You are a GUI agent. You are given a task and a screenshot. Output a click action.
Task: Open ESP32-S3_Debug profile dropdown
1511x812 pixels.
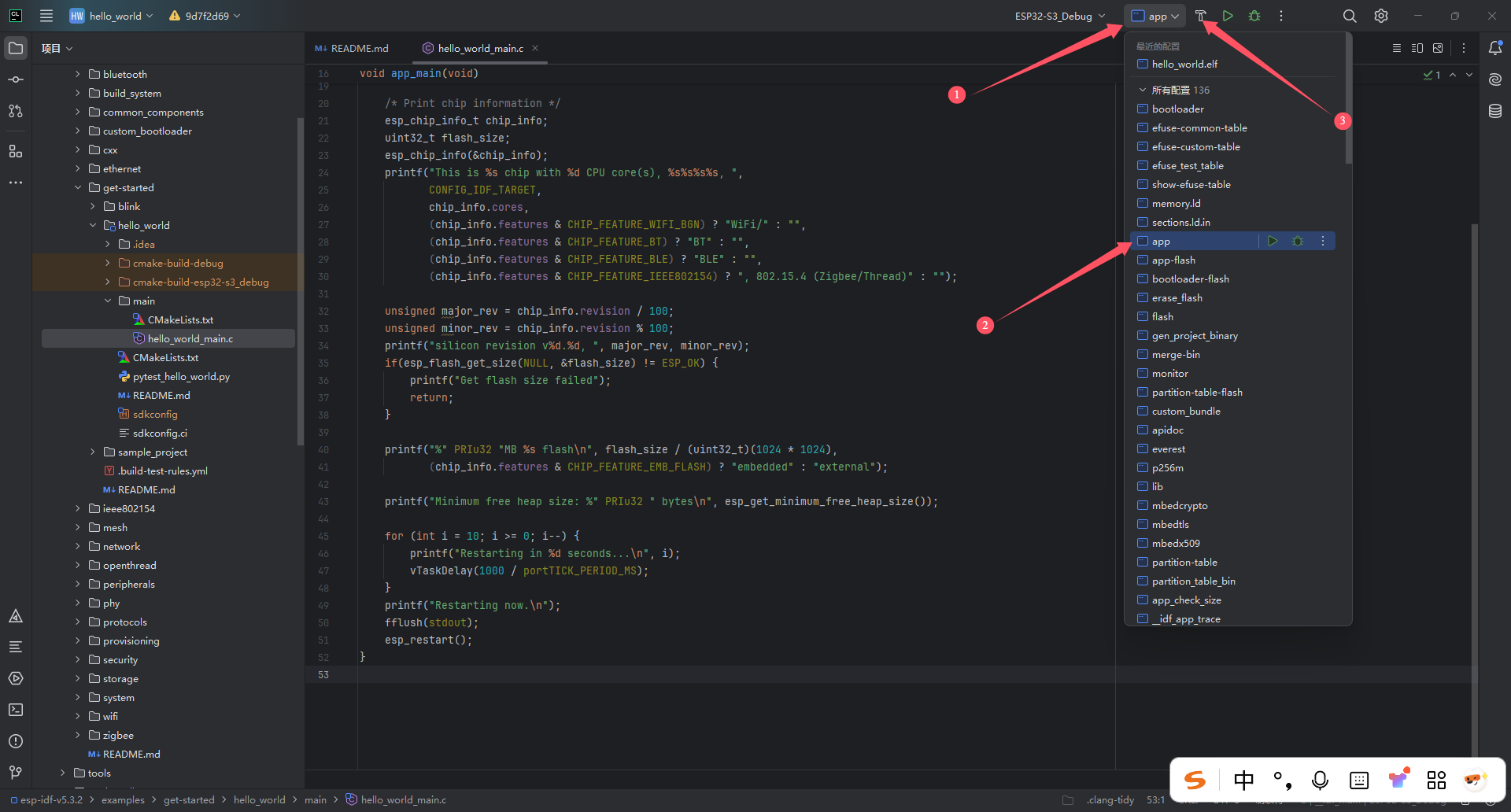(1060, 16)
